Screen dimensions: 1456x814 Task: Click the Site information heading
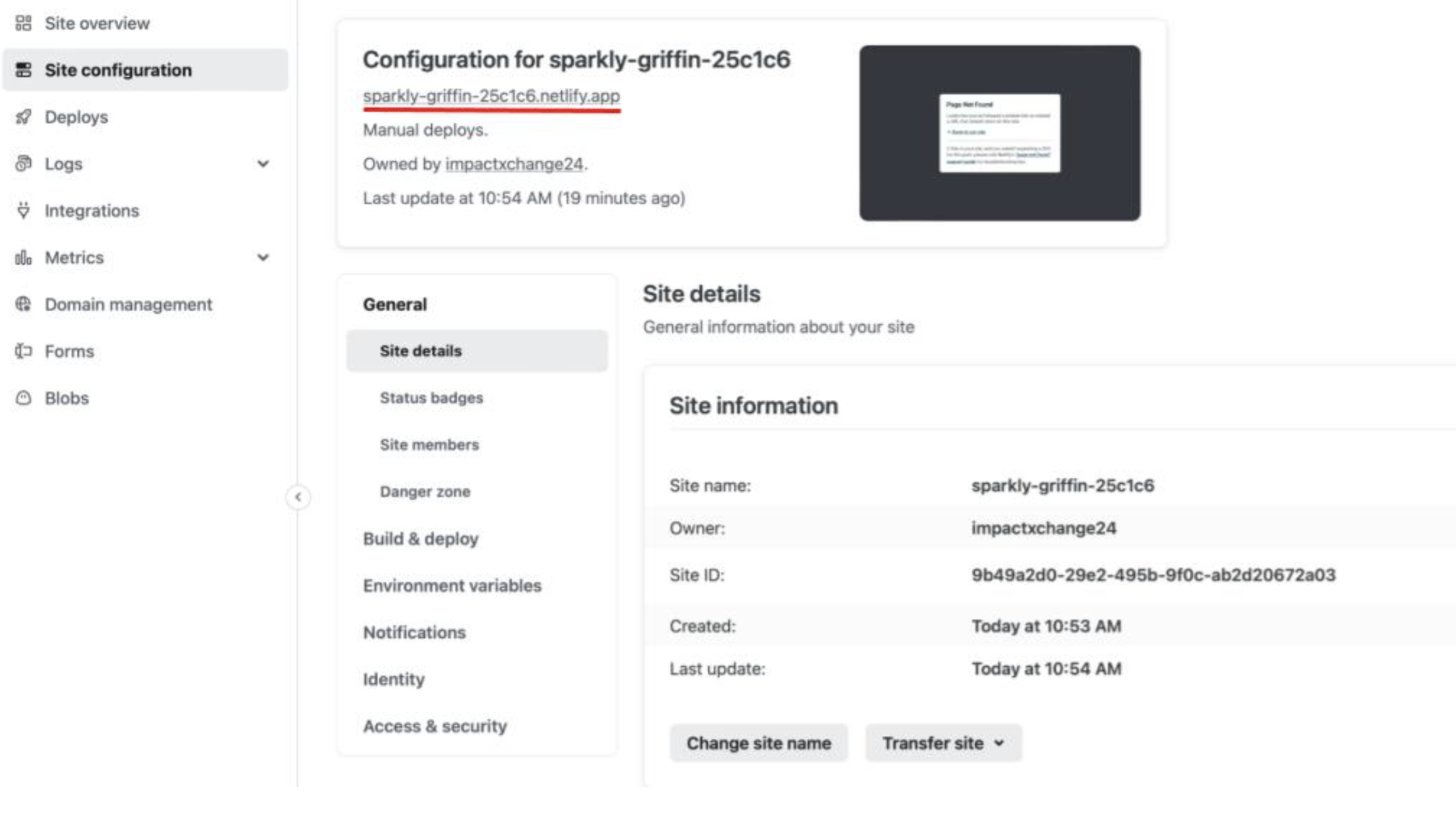(x=754, y=406)
